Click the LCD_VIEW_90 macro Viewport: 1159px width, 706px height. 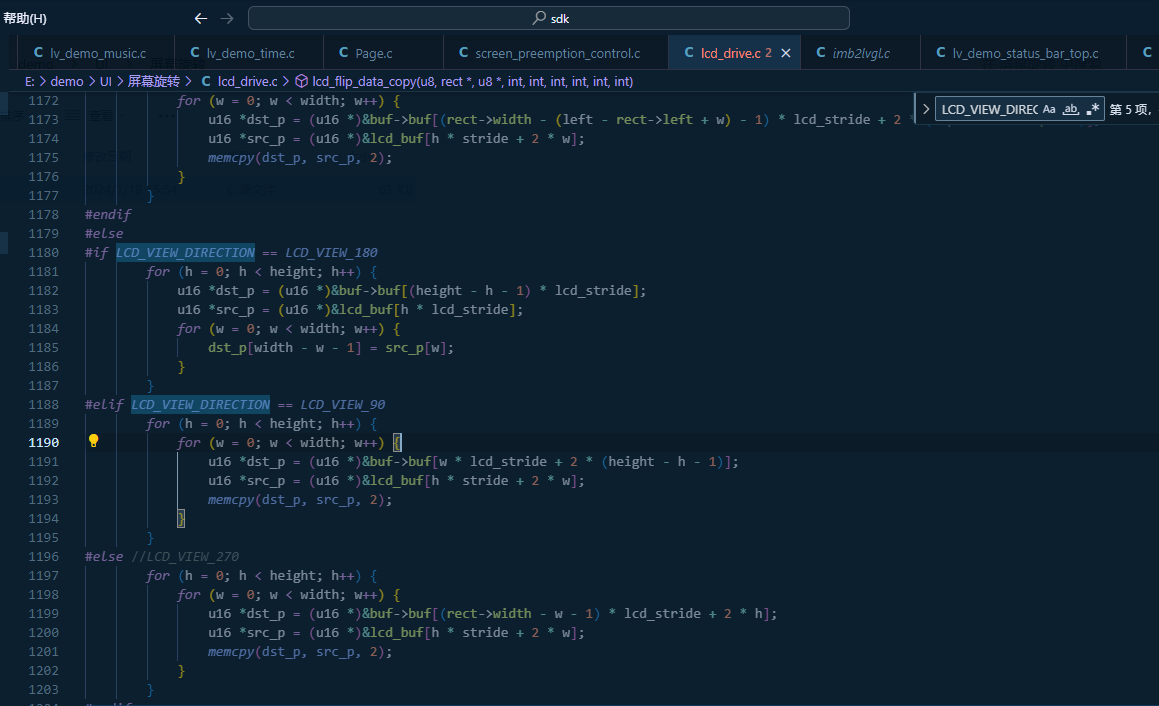[343, 404]
